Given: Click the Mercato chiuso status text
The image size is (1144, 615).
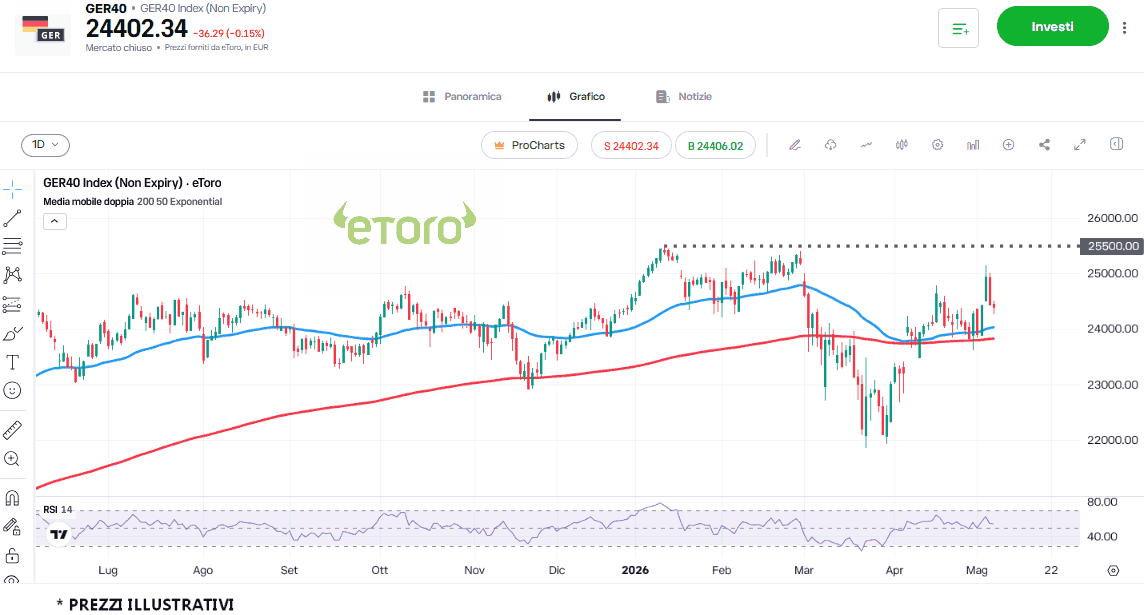Looking at the screenshot, I should 118,47.
